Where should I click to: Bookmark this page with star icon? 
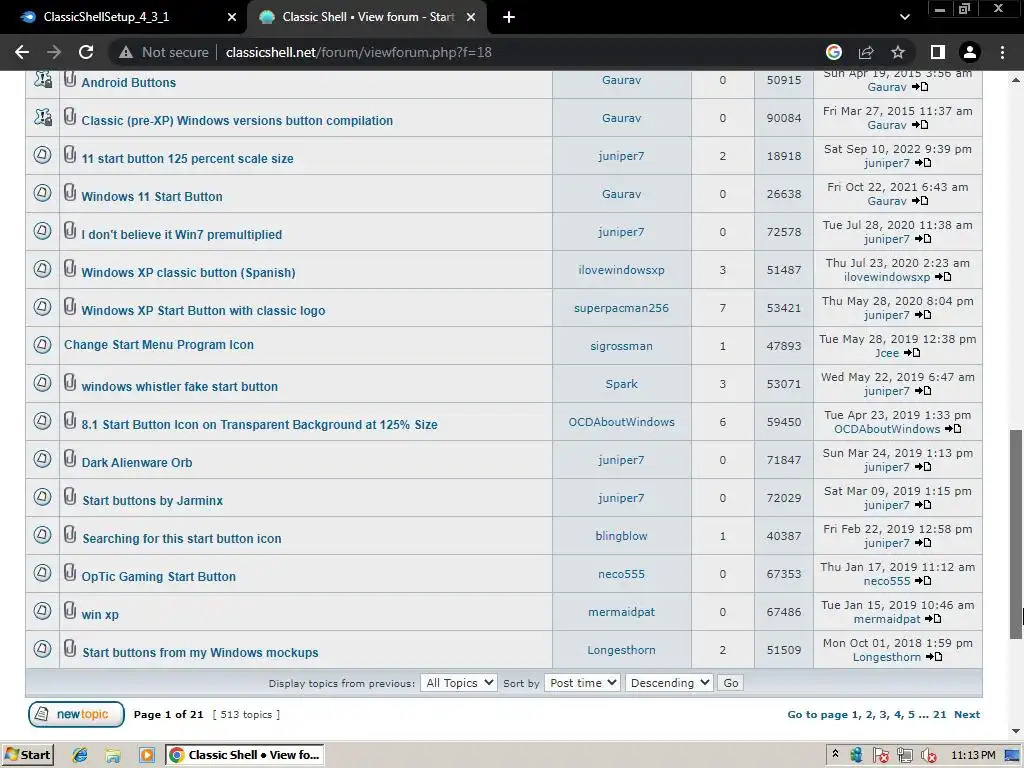pos(898,52)
